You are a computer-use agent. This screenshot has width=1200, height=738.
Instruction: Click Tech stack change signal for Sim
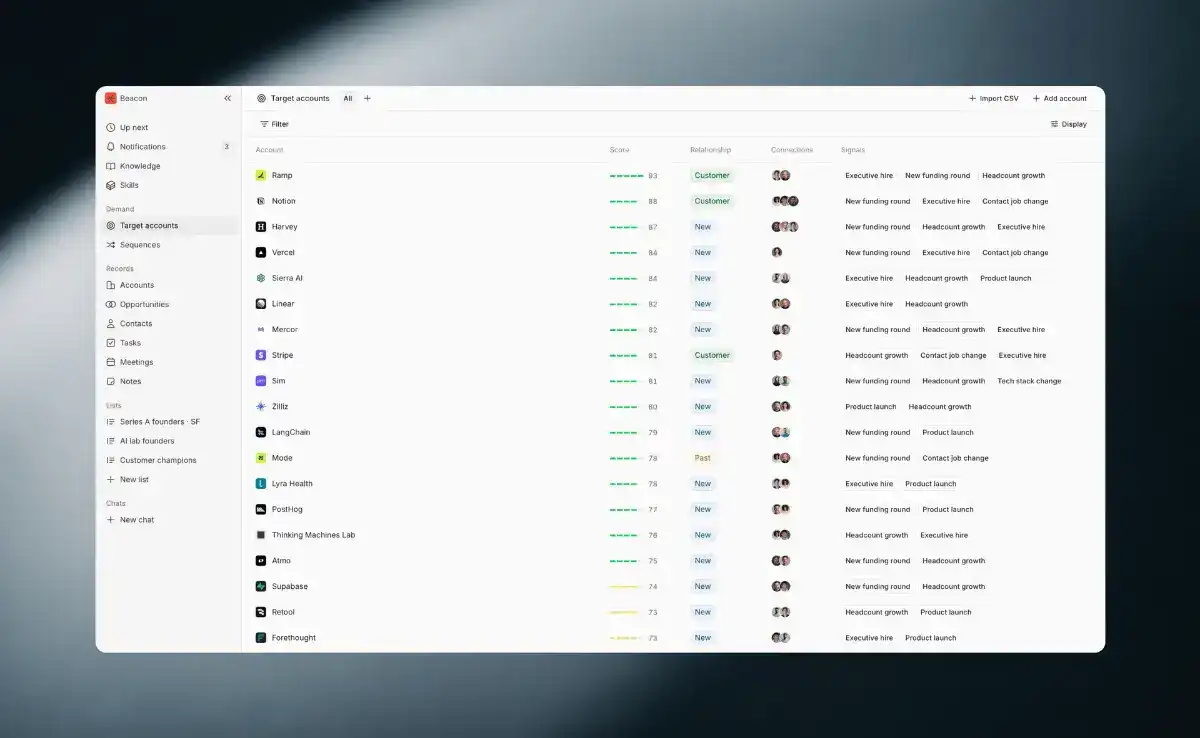[1029, 381]
